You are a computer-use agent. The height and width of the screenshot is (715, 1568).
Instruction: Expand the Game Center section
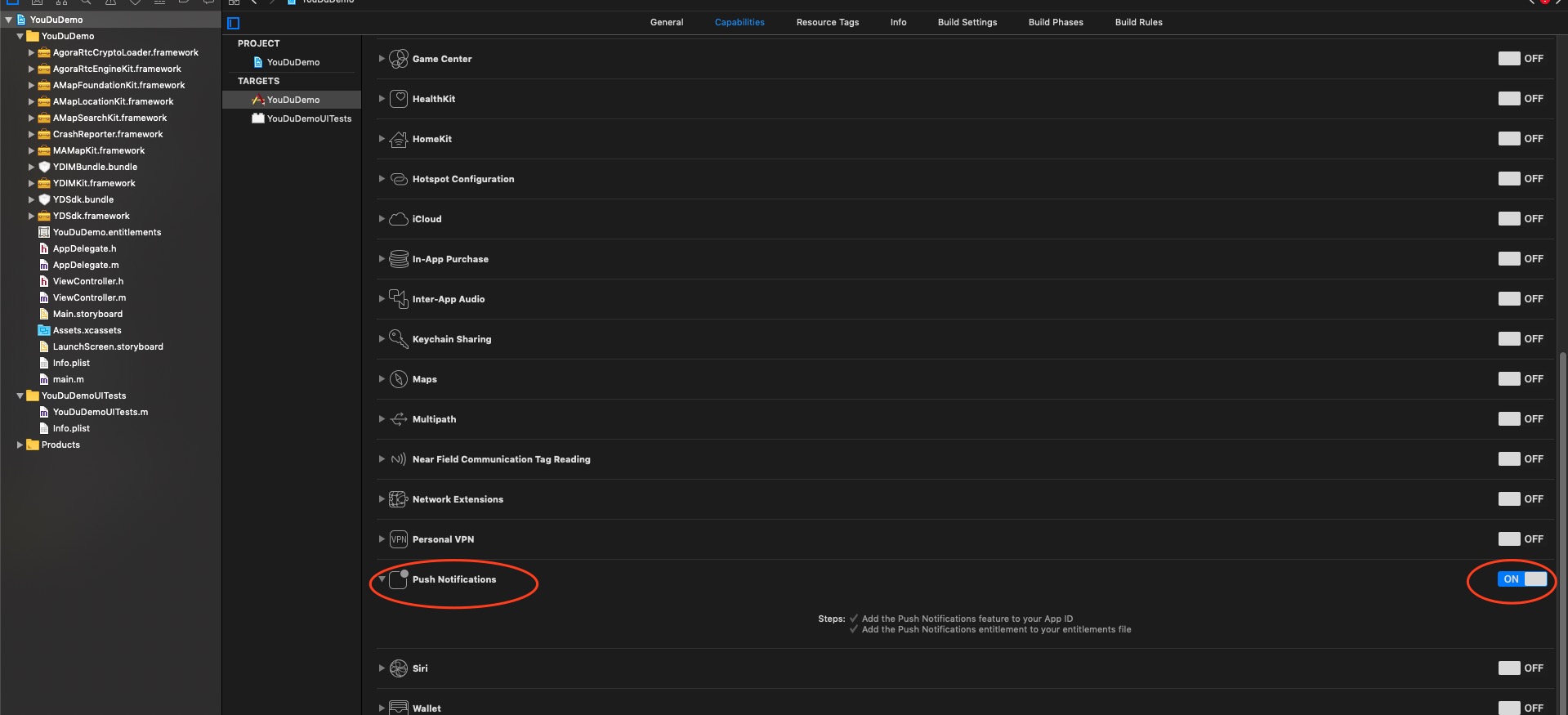(382, 59)
